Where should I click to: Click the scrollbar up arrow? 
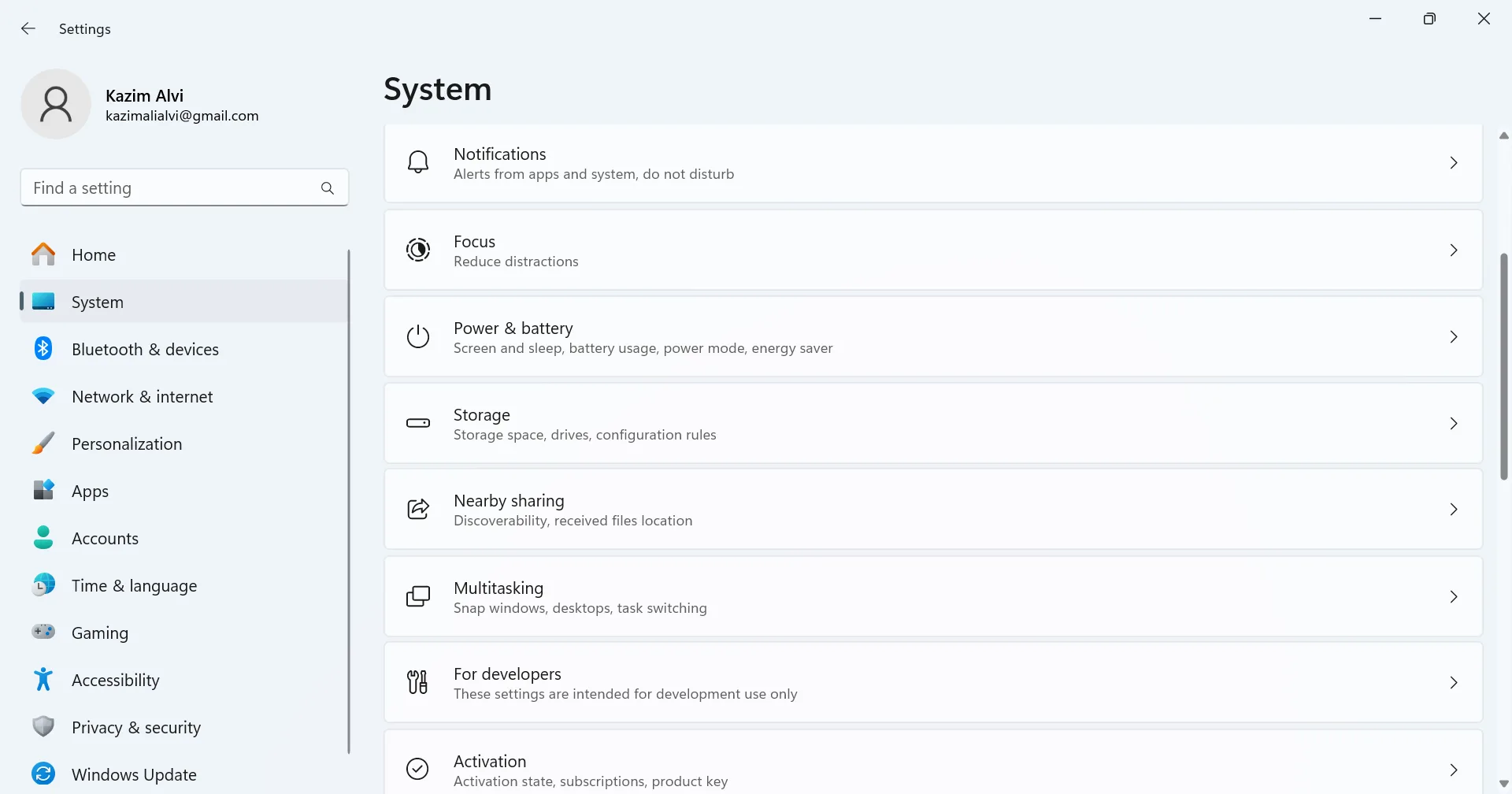point(1504,136)
